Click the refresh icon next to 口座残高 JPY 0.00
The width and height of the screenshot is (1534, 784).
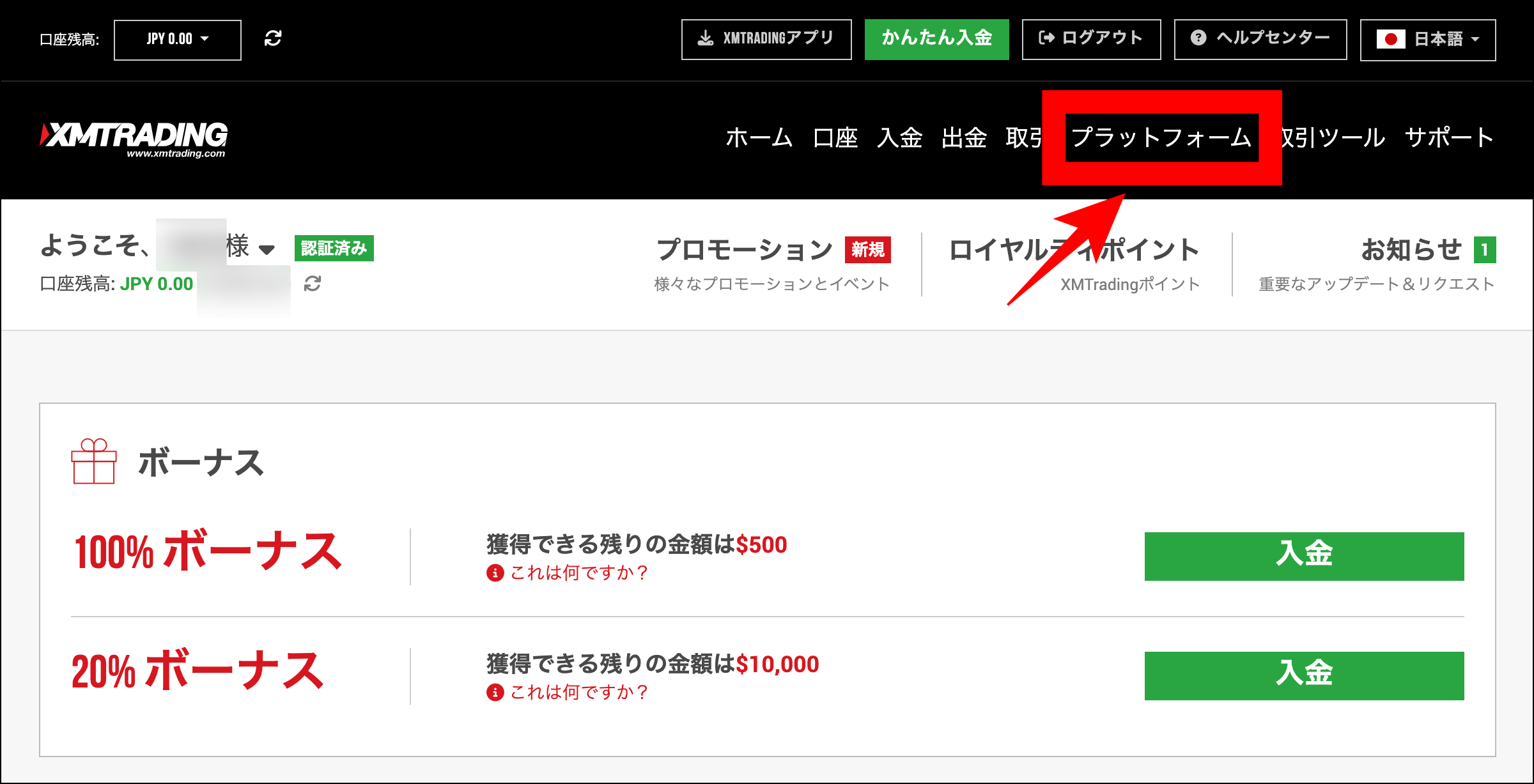tap(311, 284)
